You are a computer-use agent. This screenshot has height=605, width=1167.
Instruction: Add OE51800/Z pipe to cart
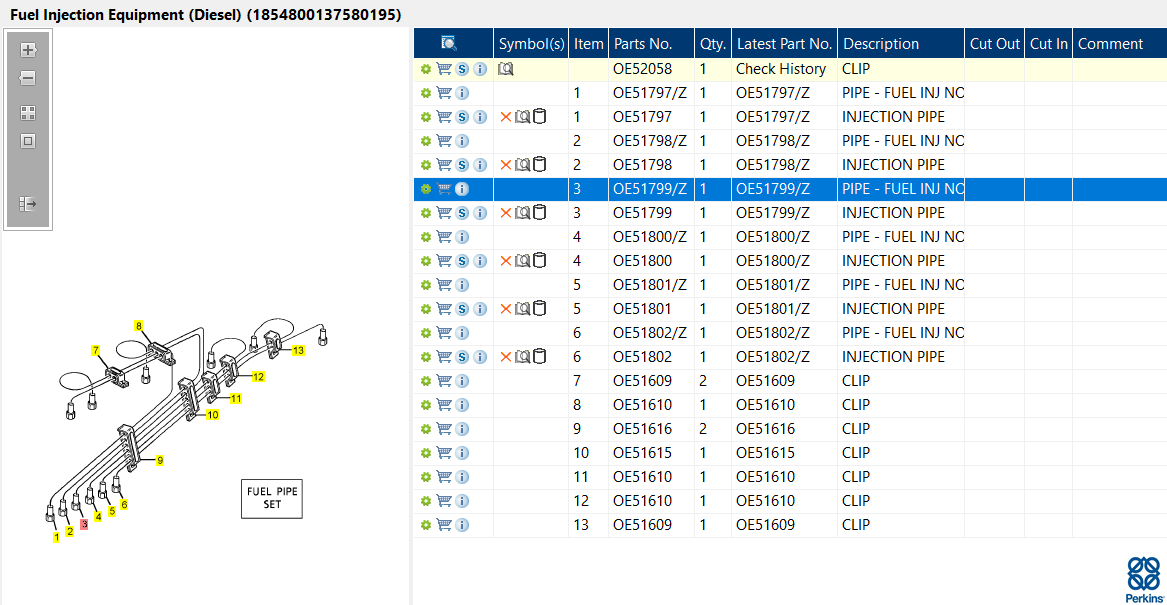(444, 237)
